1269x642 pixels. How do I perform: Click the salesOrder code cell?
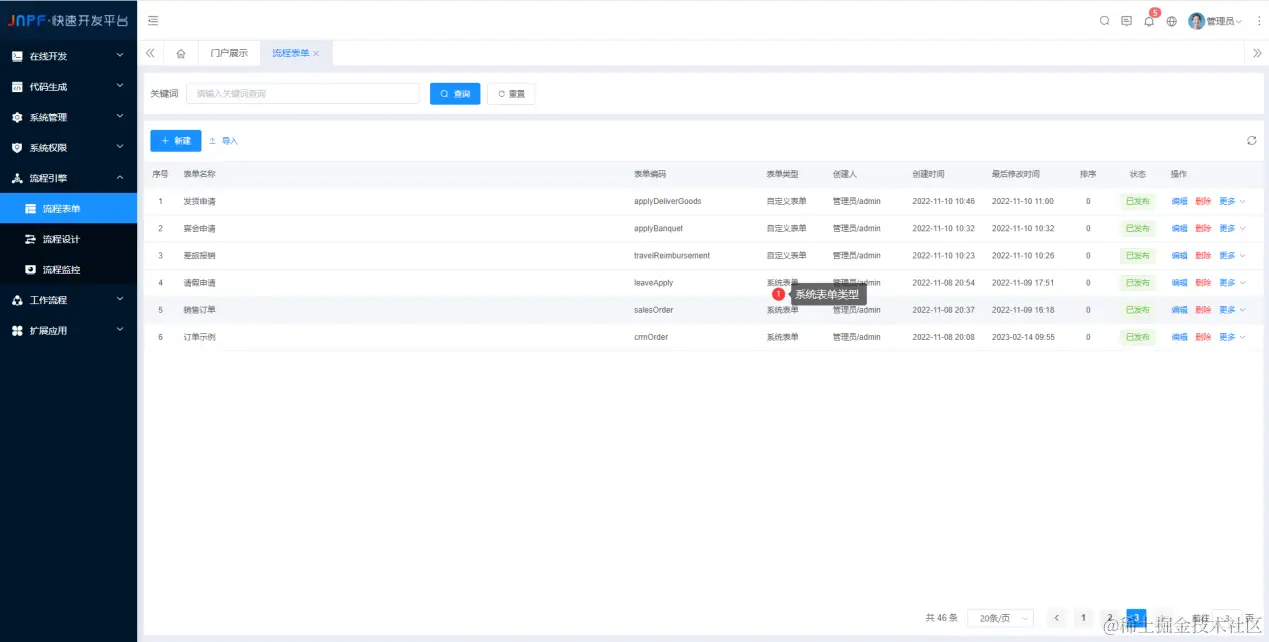(x=654, y=310)
